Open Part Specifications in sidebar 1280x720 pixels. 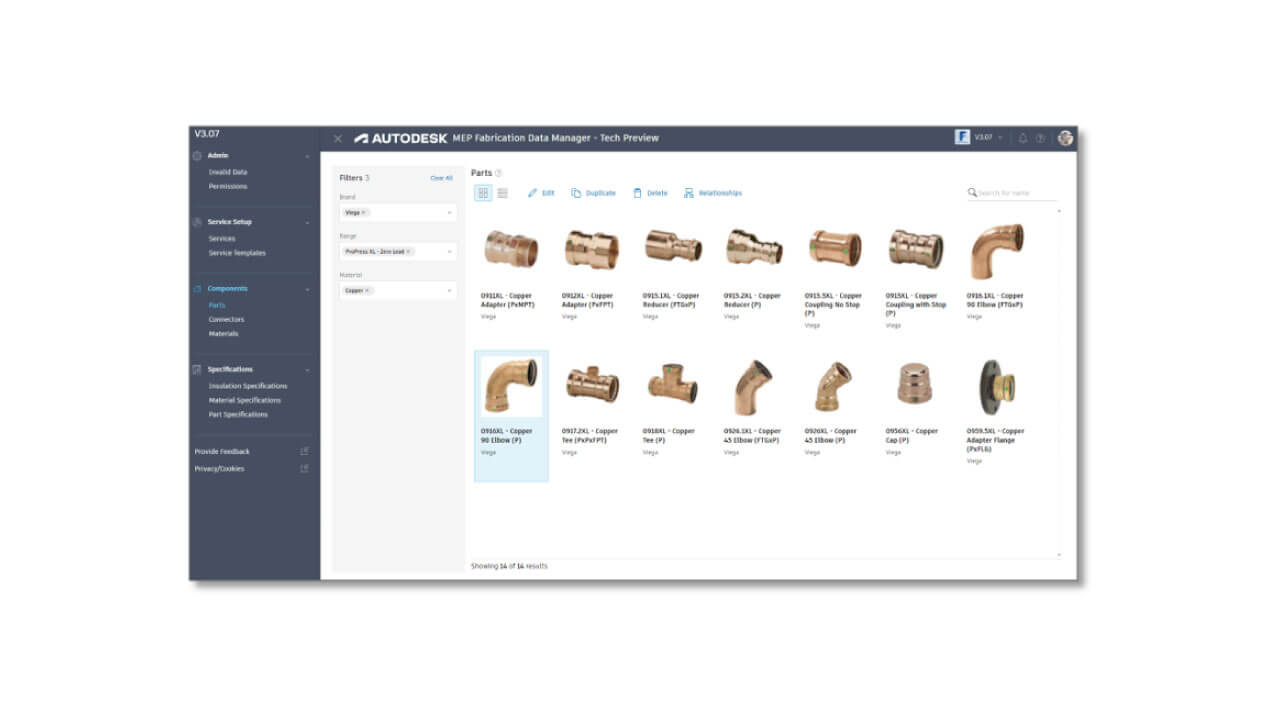(x=238, y=415)
